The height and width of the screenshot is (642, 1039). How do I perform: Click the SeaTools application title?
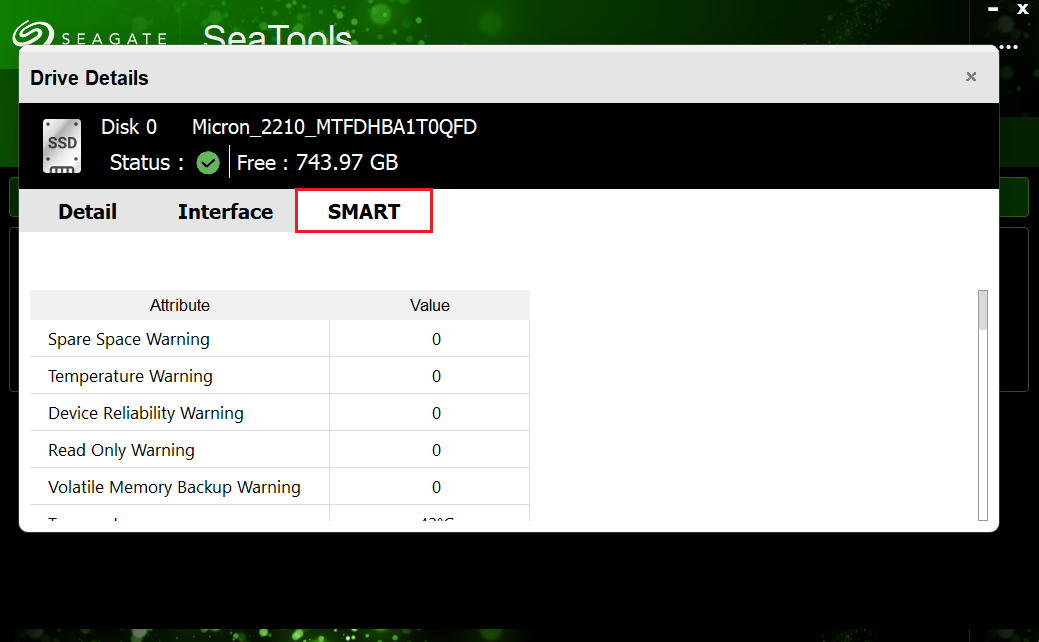(x=277, y=37)
